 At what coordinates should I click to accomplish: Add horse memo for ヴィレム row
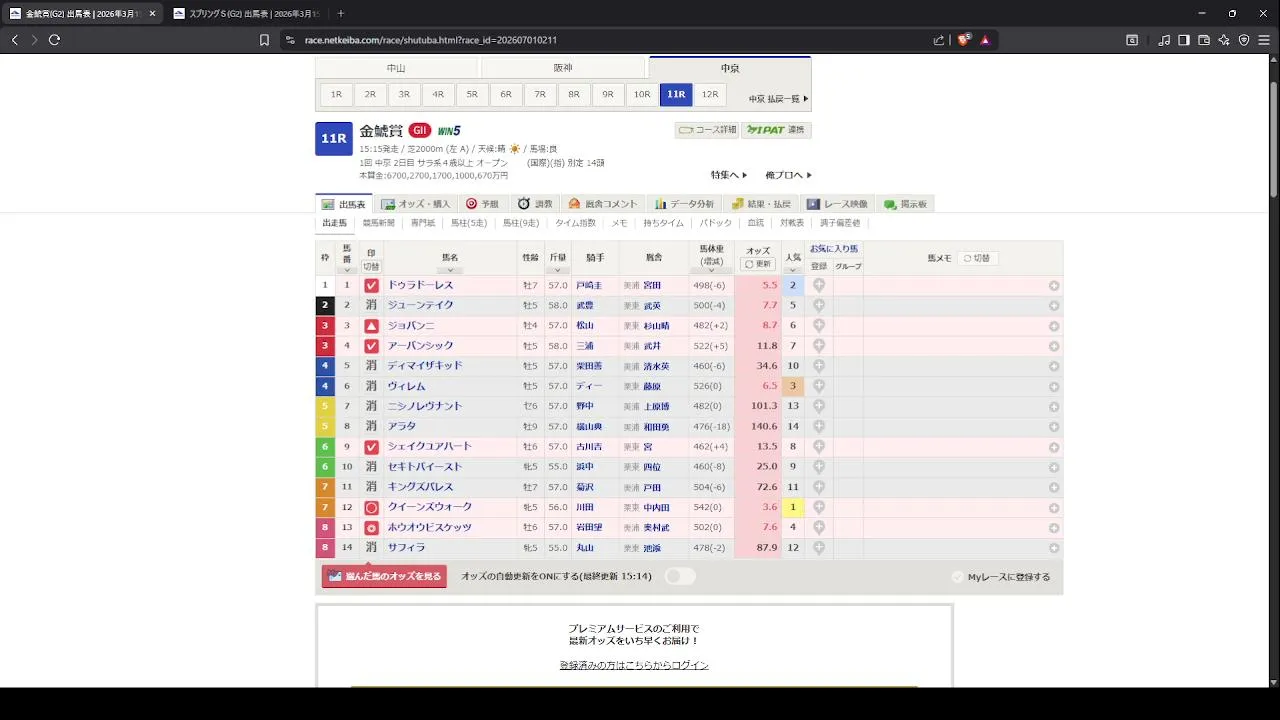click(1054, 386)
